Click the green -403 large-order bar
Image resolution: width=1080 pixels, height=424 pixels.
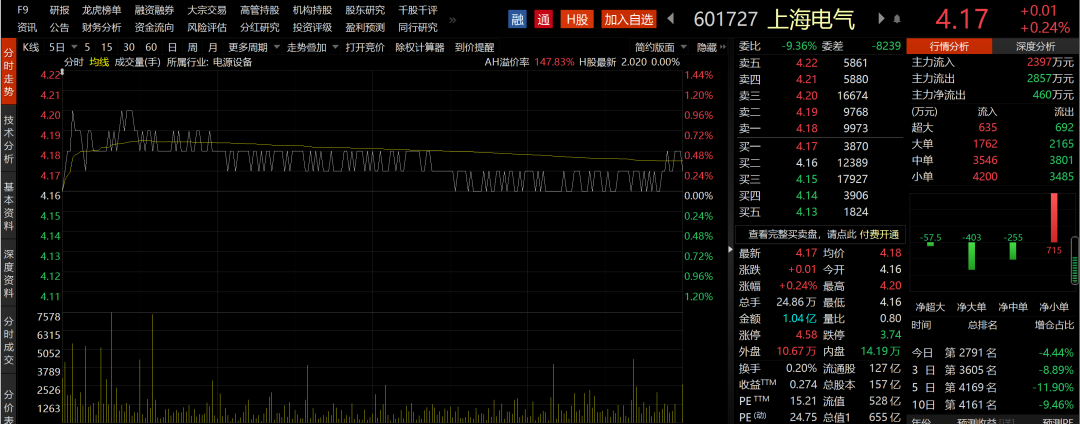coord(972,255)
